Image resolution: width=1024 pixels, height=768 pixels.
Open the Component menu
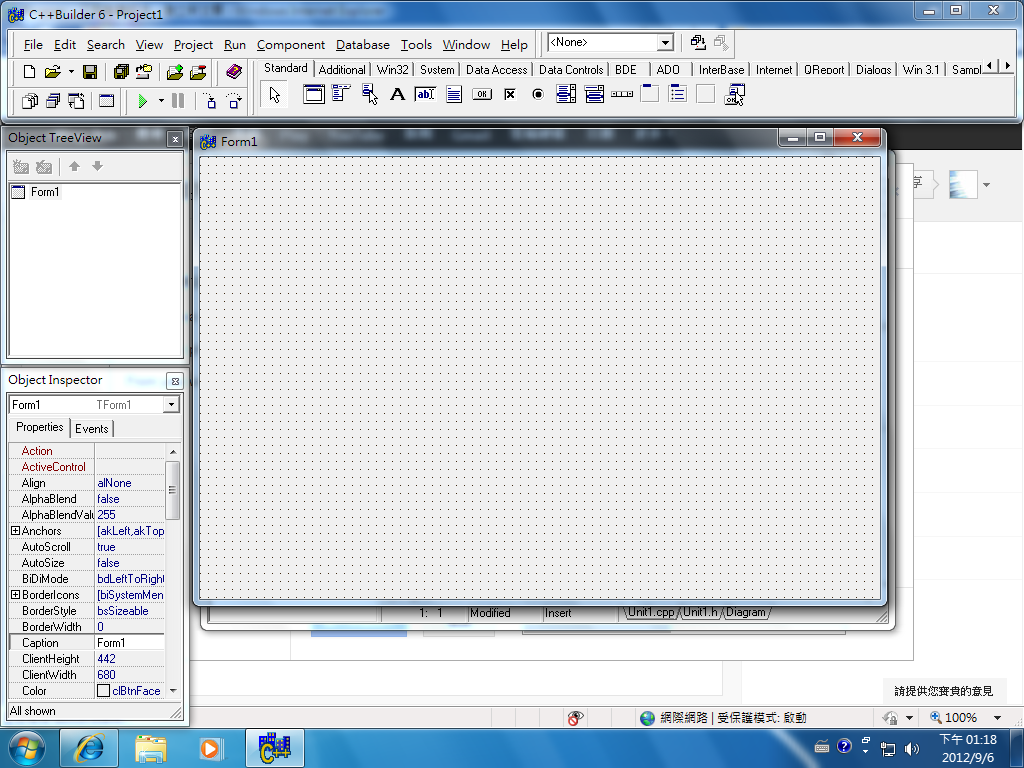click(x=290, y=45)
